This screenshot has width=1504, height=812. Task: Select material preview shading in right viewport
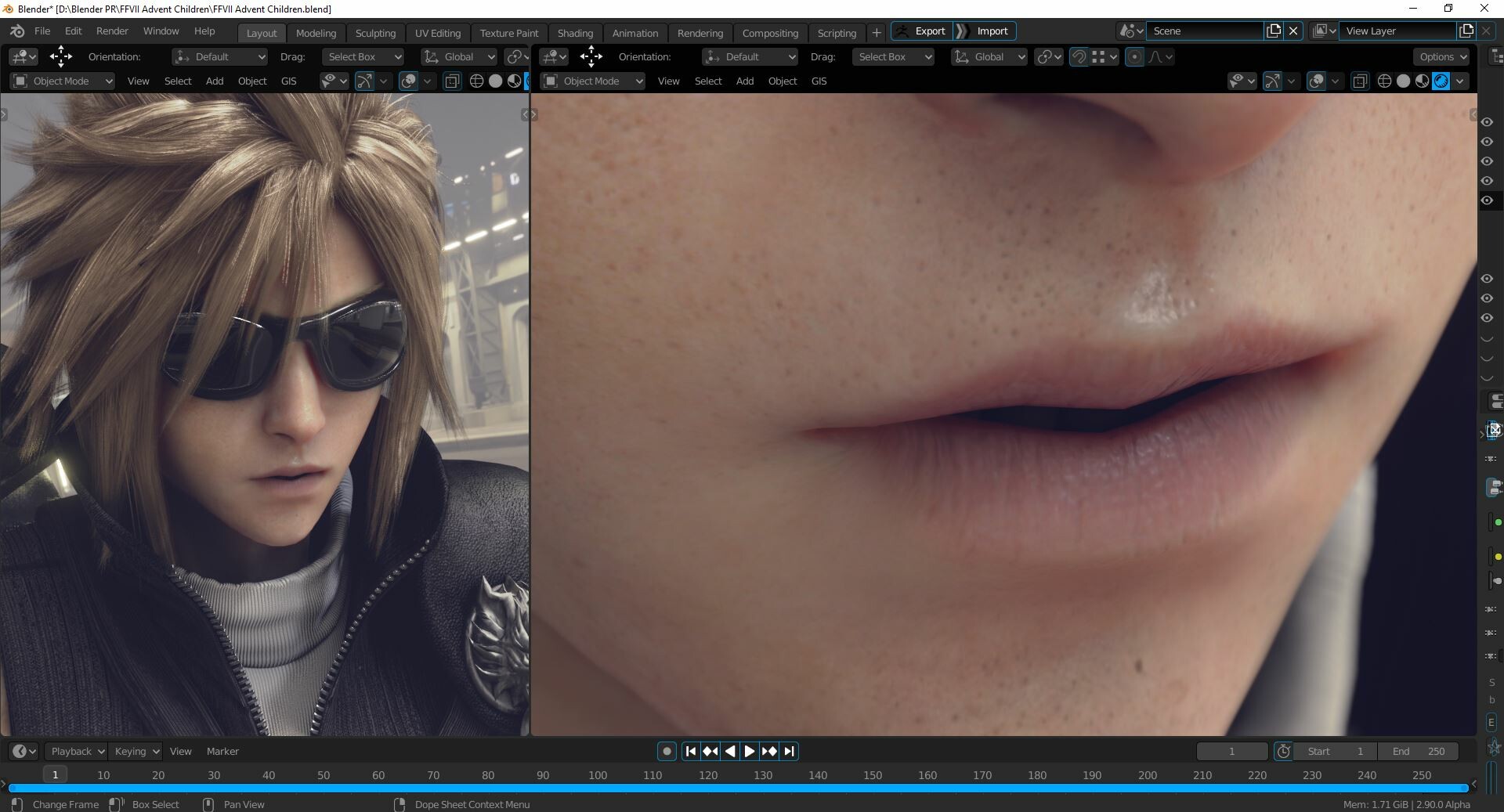(1422, 81)
